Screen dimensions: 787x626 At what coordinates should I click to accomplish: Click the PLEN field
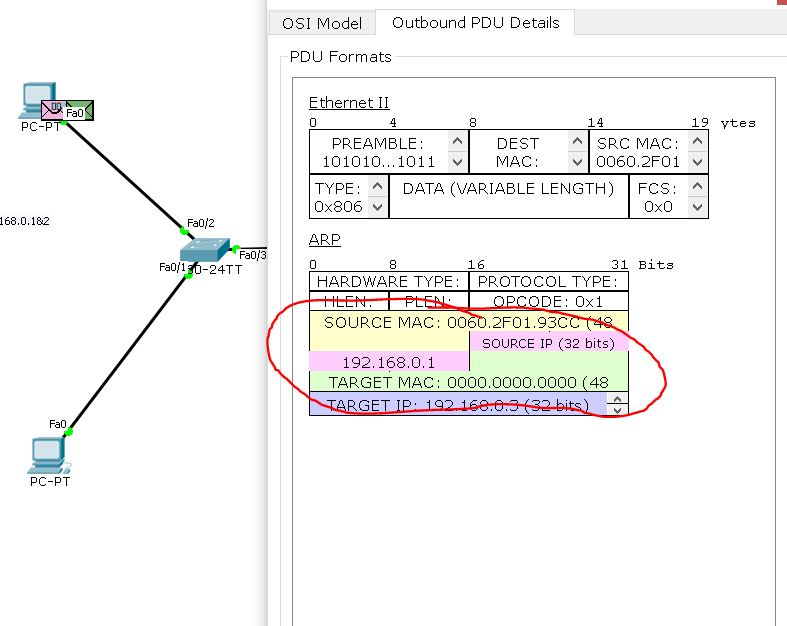click(x=429, y=301)
